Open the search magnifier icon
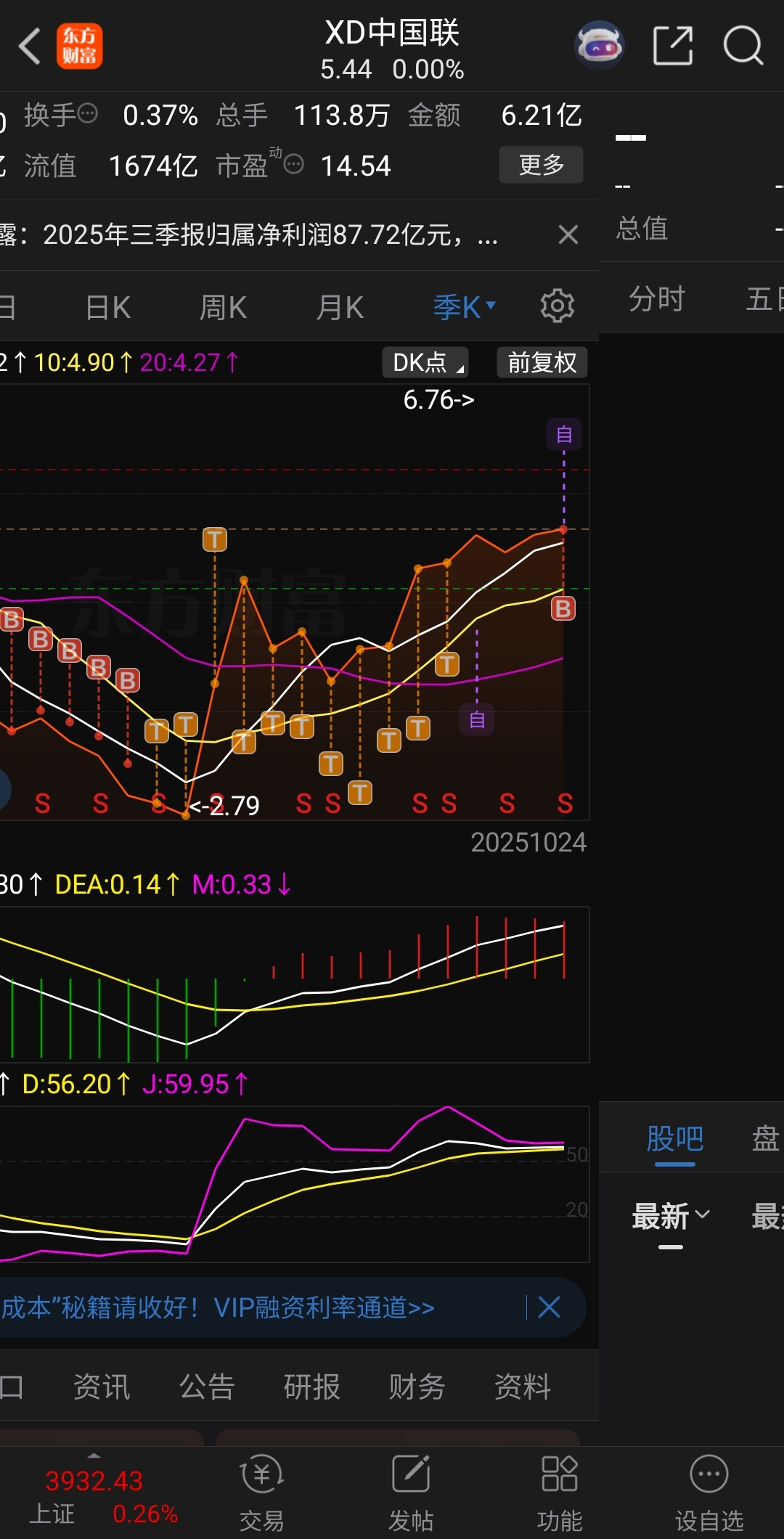Image resolution: width=784 pixels, height=1539 pixels. click(743, 46)
